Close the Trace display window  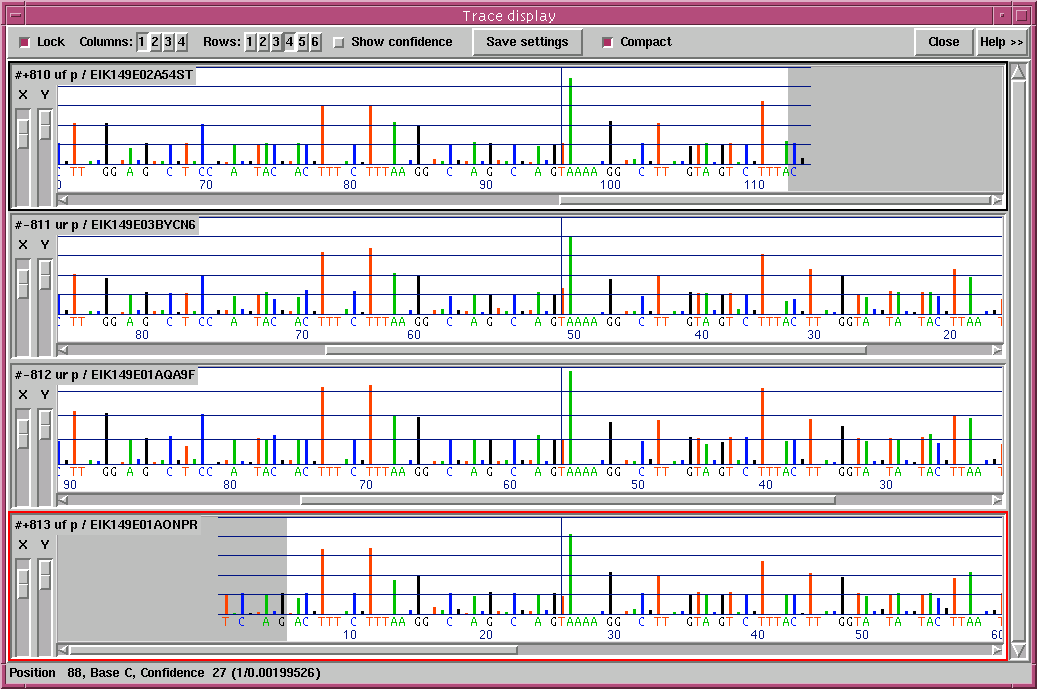click(943, 42)
